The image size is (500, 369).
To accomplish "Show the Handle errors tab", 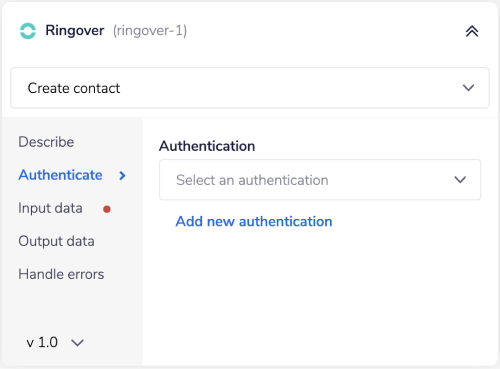I will [x=61, y=274].
